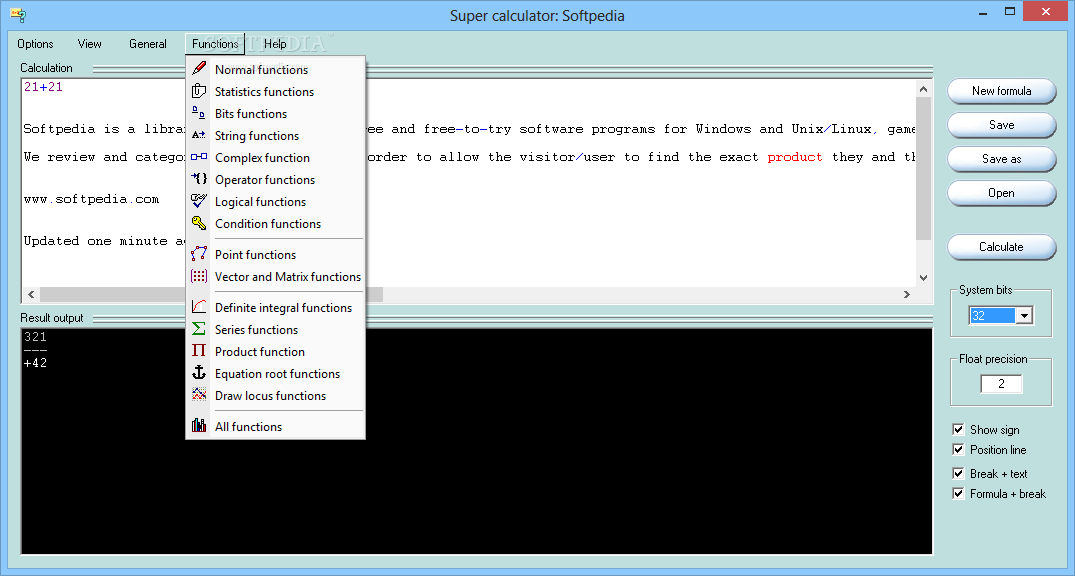This screenshot has height=576, width=1075.
Task: Click the New formula button
Action: [x=1001, y=91]
